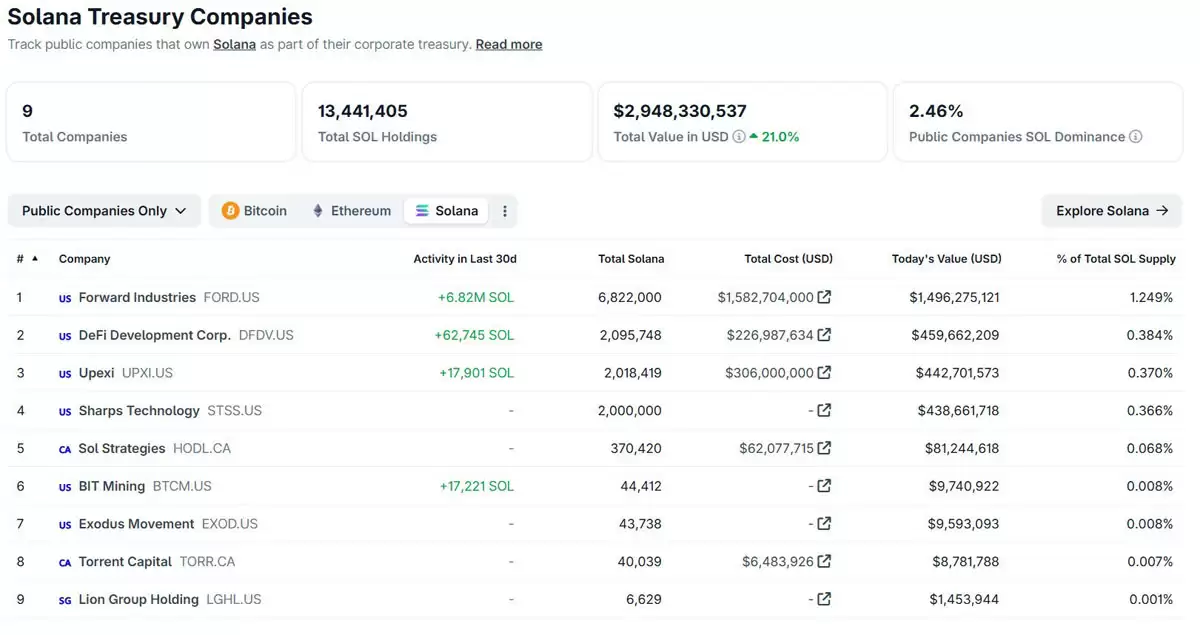Screen dimensions: 1200x635
Task: Switch to the Ethereum tab
Action: tap(351, 211)
